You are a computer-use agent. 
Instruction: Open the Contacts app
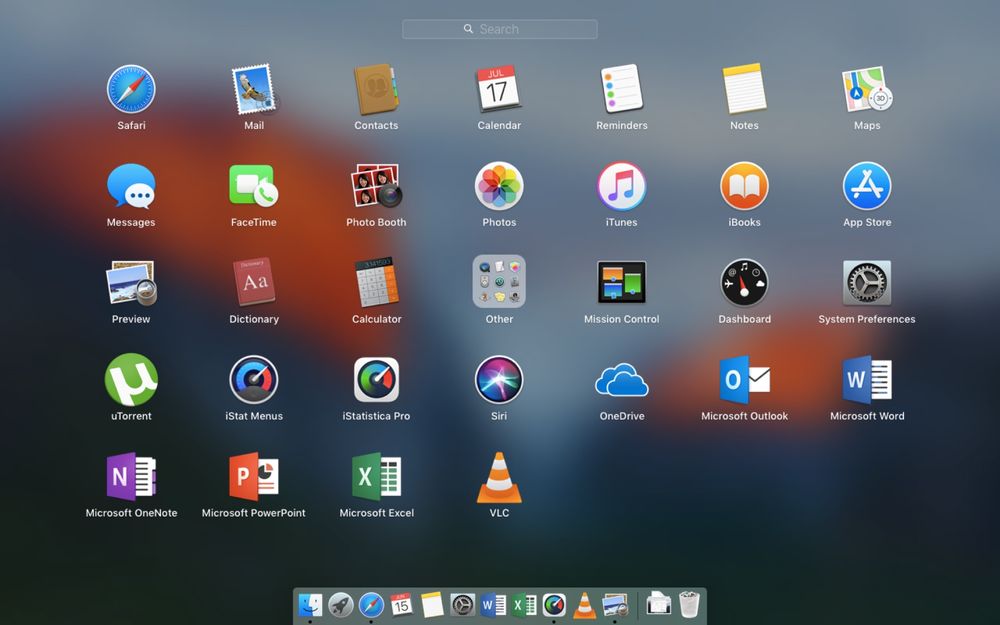(x=376, y=89)
